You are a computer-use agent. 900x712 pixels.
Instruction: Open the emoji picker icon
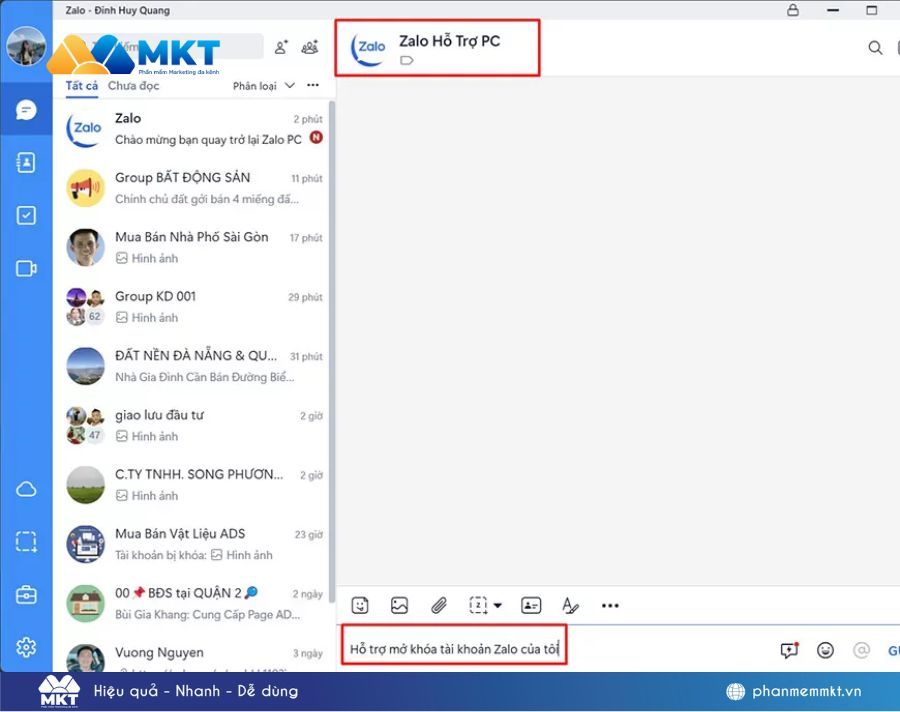tap(825, 650)
